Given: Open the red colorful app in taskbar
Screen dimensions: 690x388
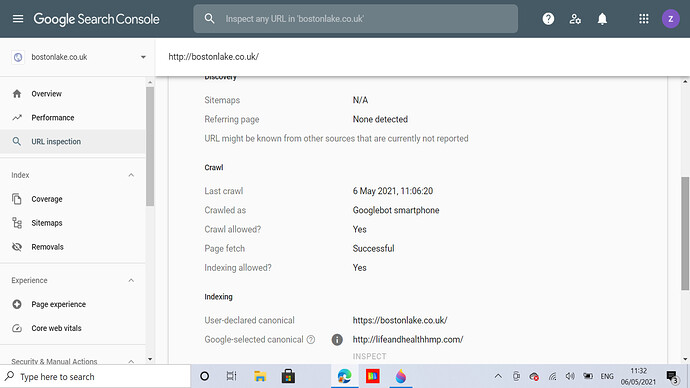Looking at the screenshot, I should [x=373, y=376].
